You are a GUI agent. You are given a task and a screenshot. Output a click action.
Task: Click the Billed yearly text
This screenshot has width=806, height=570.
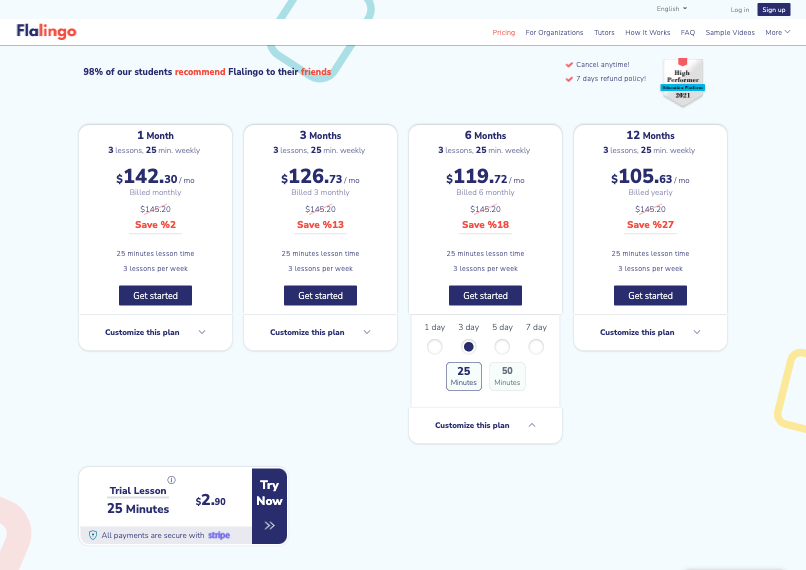pos(650,192)
